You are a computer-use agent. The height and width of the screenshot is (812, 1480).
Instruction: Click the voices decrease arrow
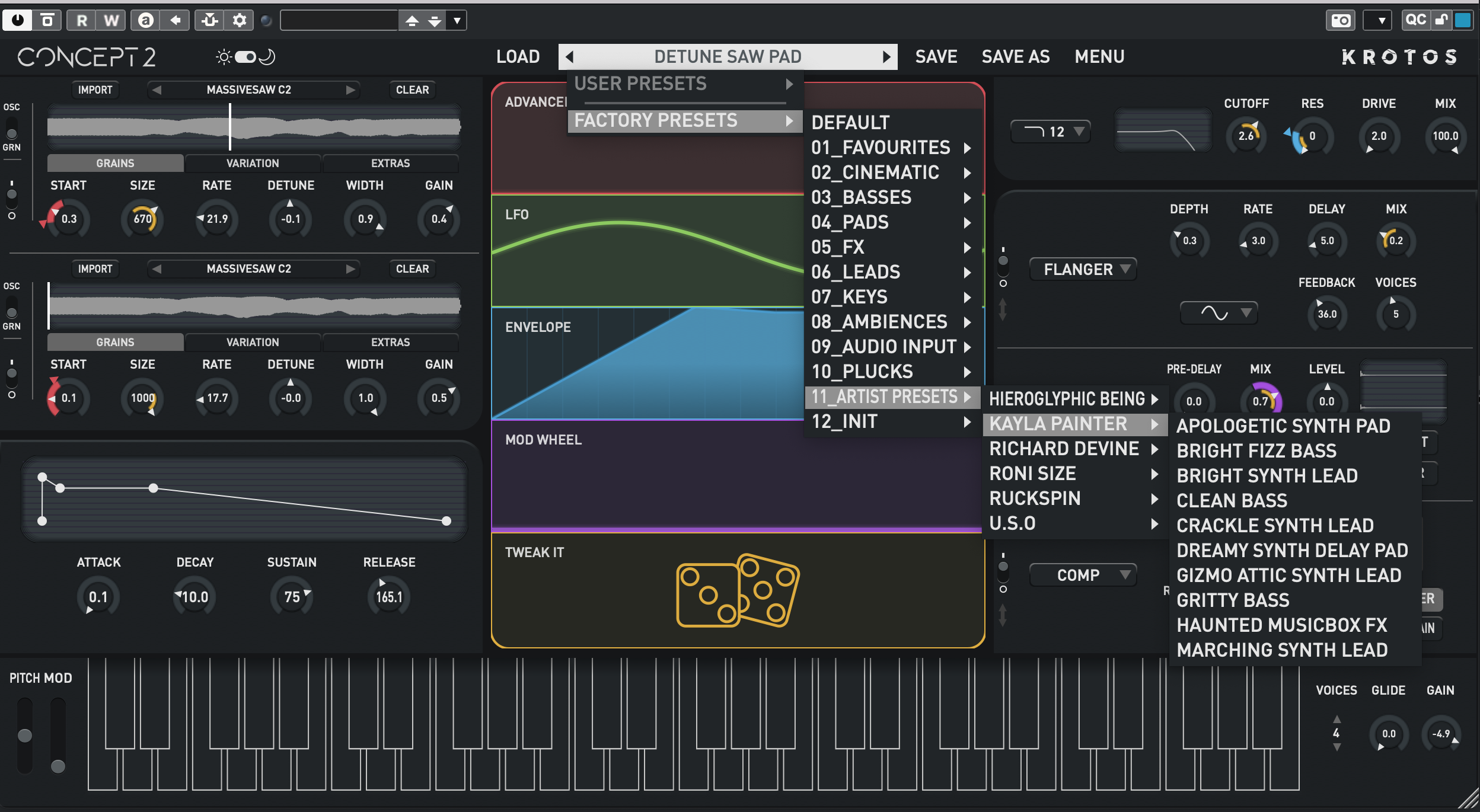[1337, 747]
